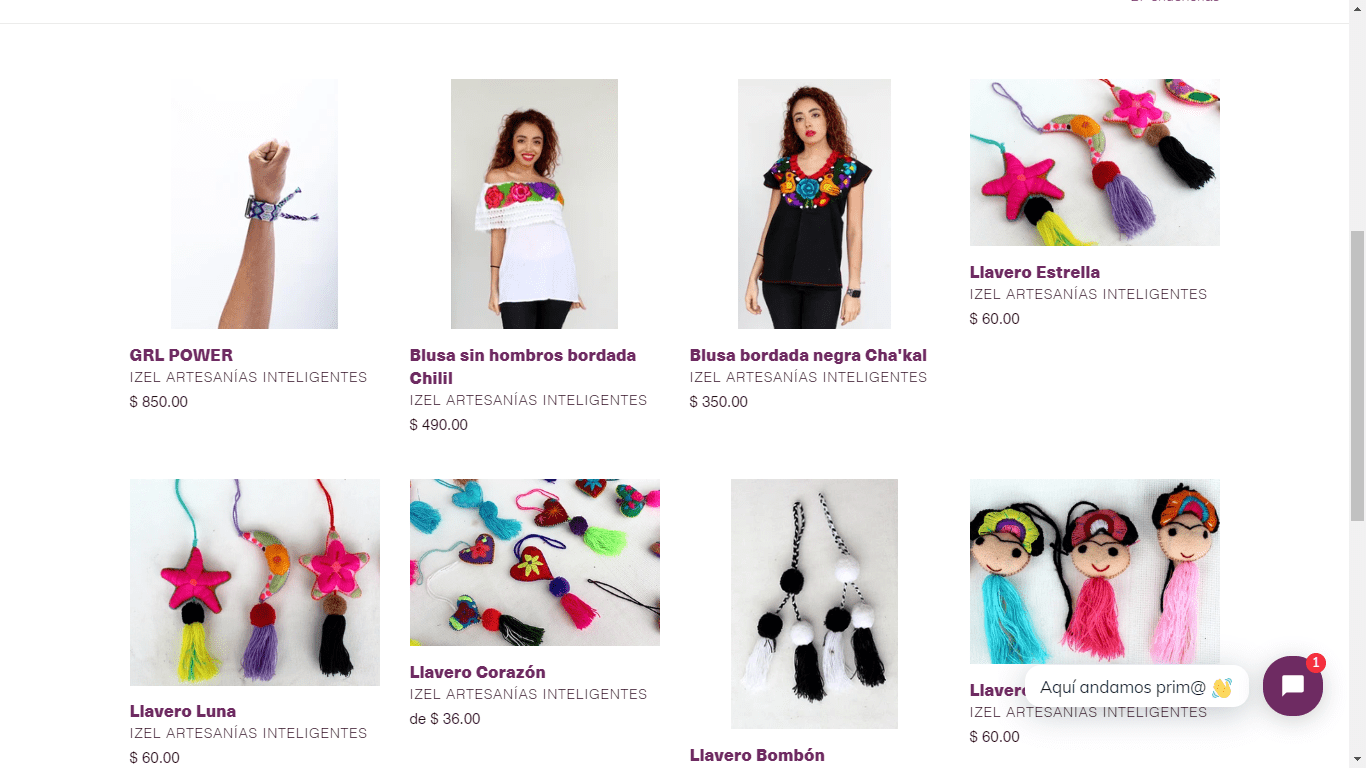The image size is (1366, 768).
Task: Select the Frida doll keychain image
Action: click(x=1094, y=571)
